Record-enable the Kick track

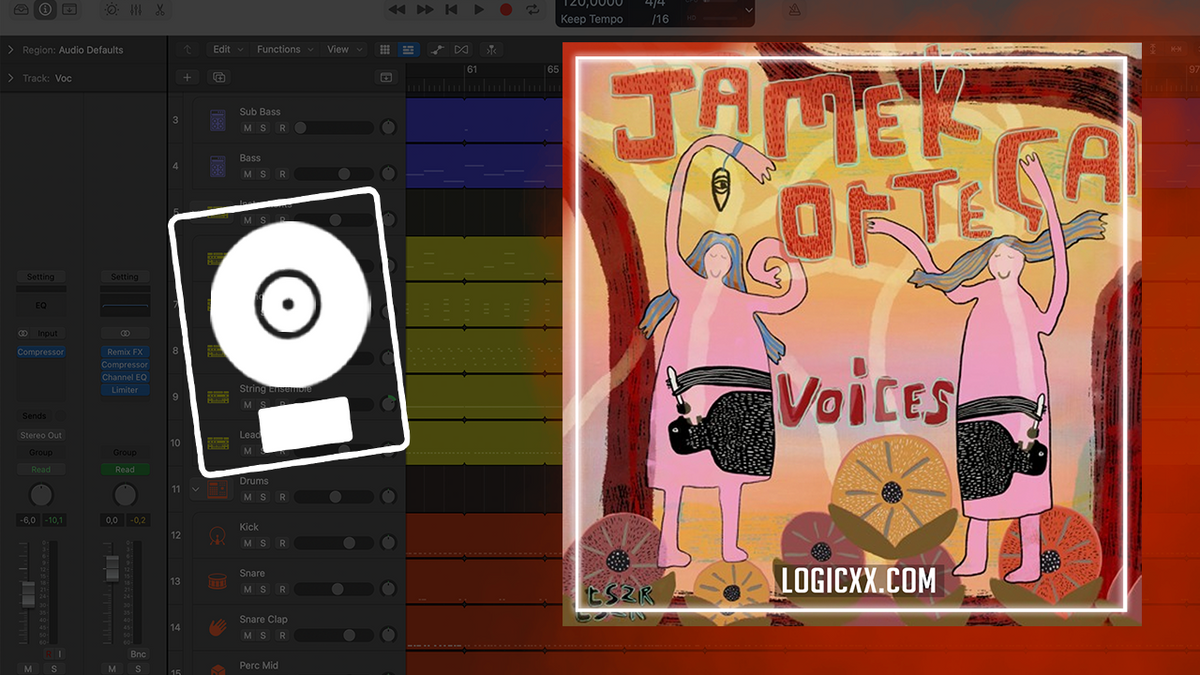tap(282, 543)
